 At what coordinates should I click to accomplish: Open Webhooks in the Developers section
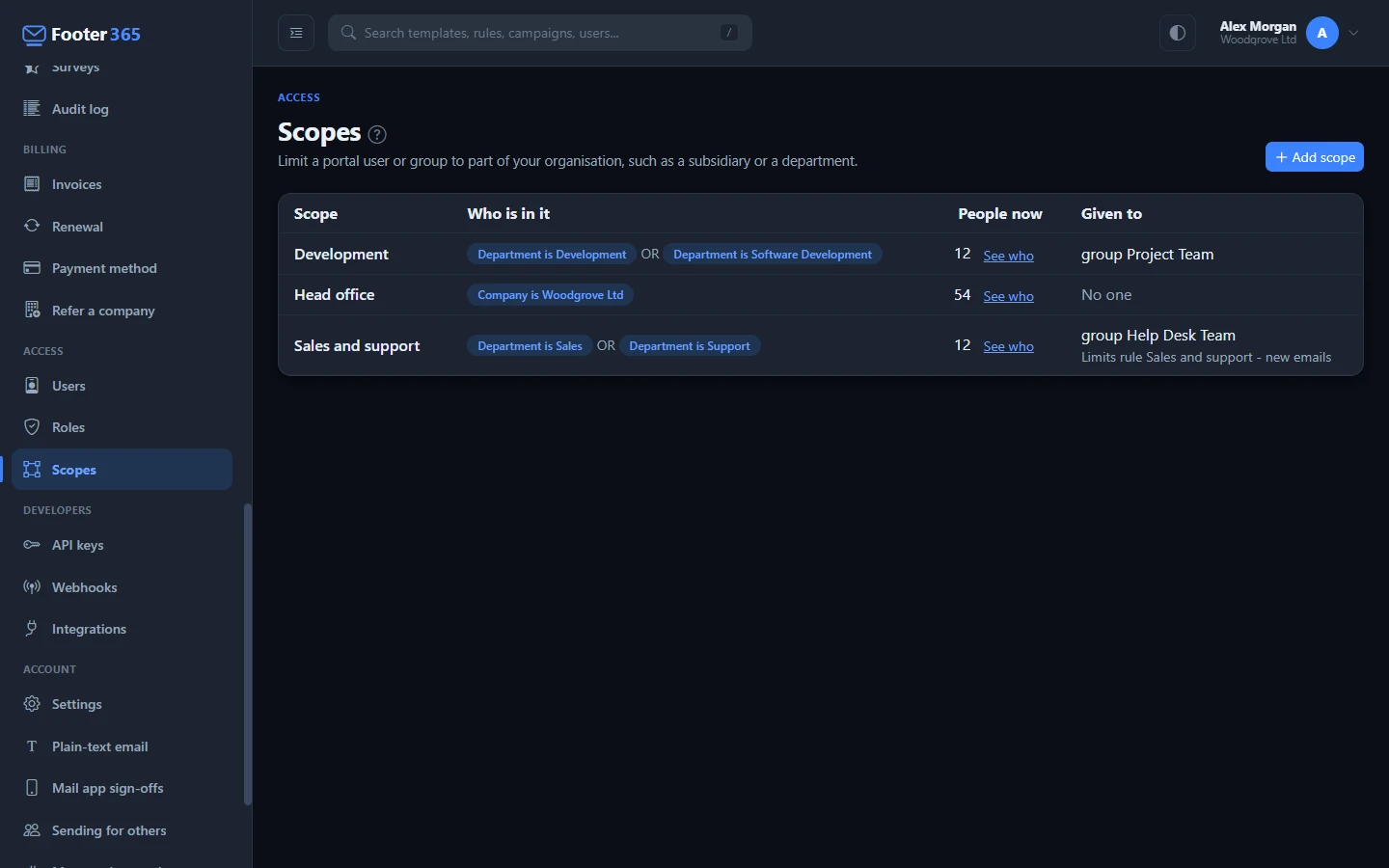click(122, 586)
